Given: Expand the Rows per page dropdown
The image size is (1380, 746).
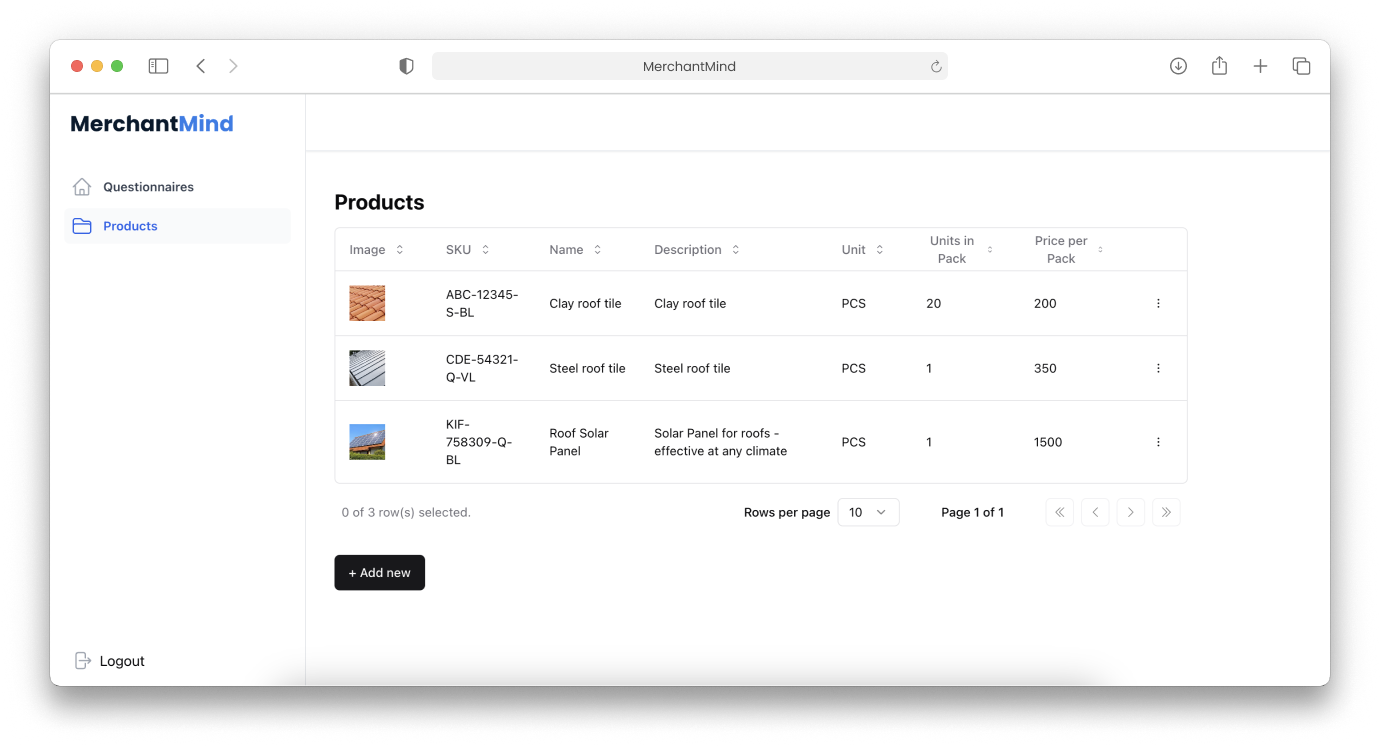Looking at the screenshot, I should click(x=867, y=512).
